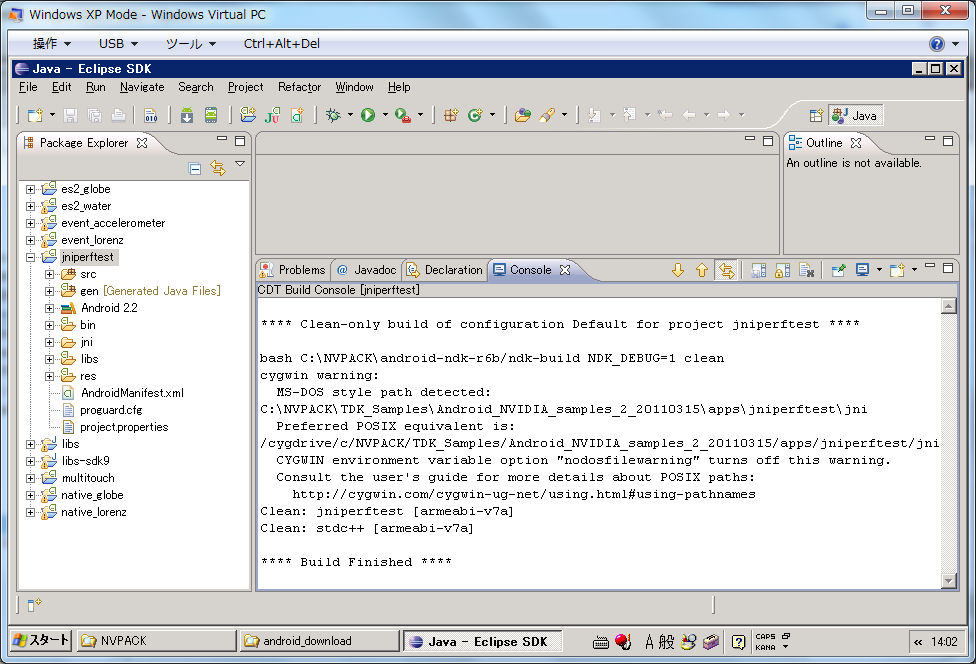Select proguard.cfg file
976x664 pixels.
coord(111,410)
